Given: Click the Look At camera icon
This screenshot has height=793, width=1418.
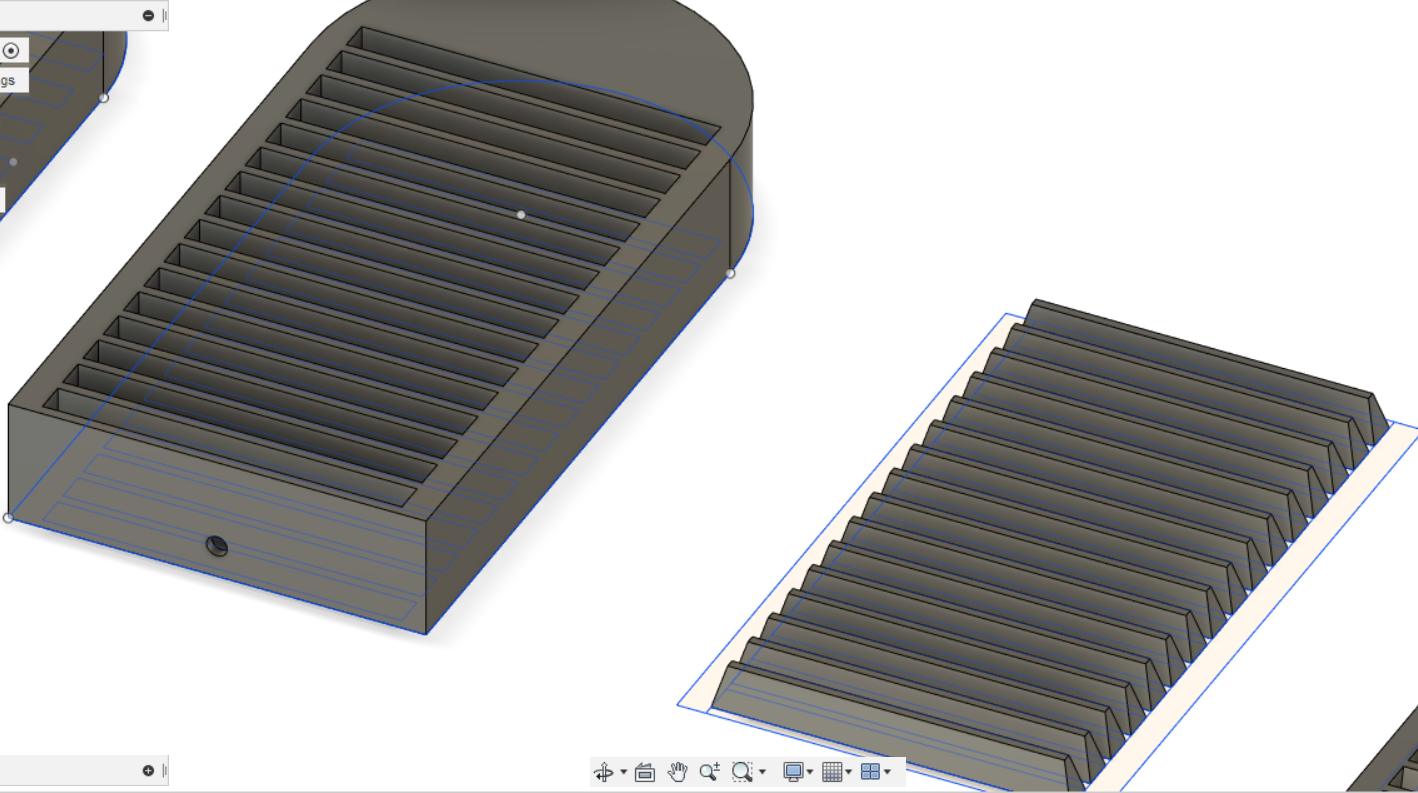Looking at the screenshot, I should [x=645, y=772].
